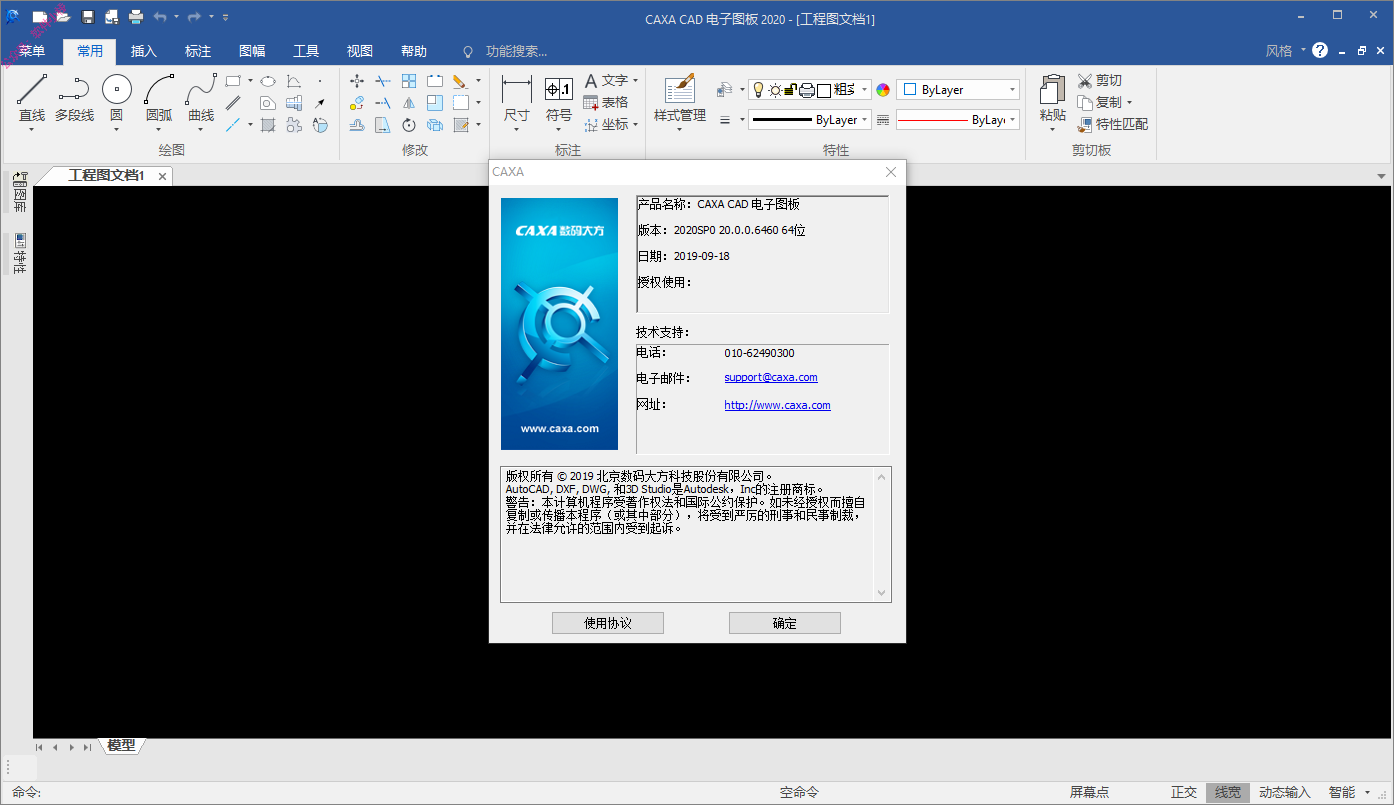The width and height of the screenshot is (1394, 805).
Task: Select the ellipse tool in 绘图 group
Action: 268,81
